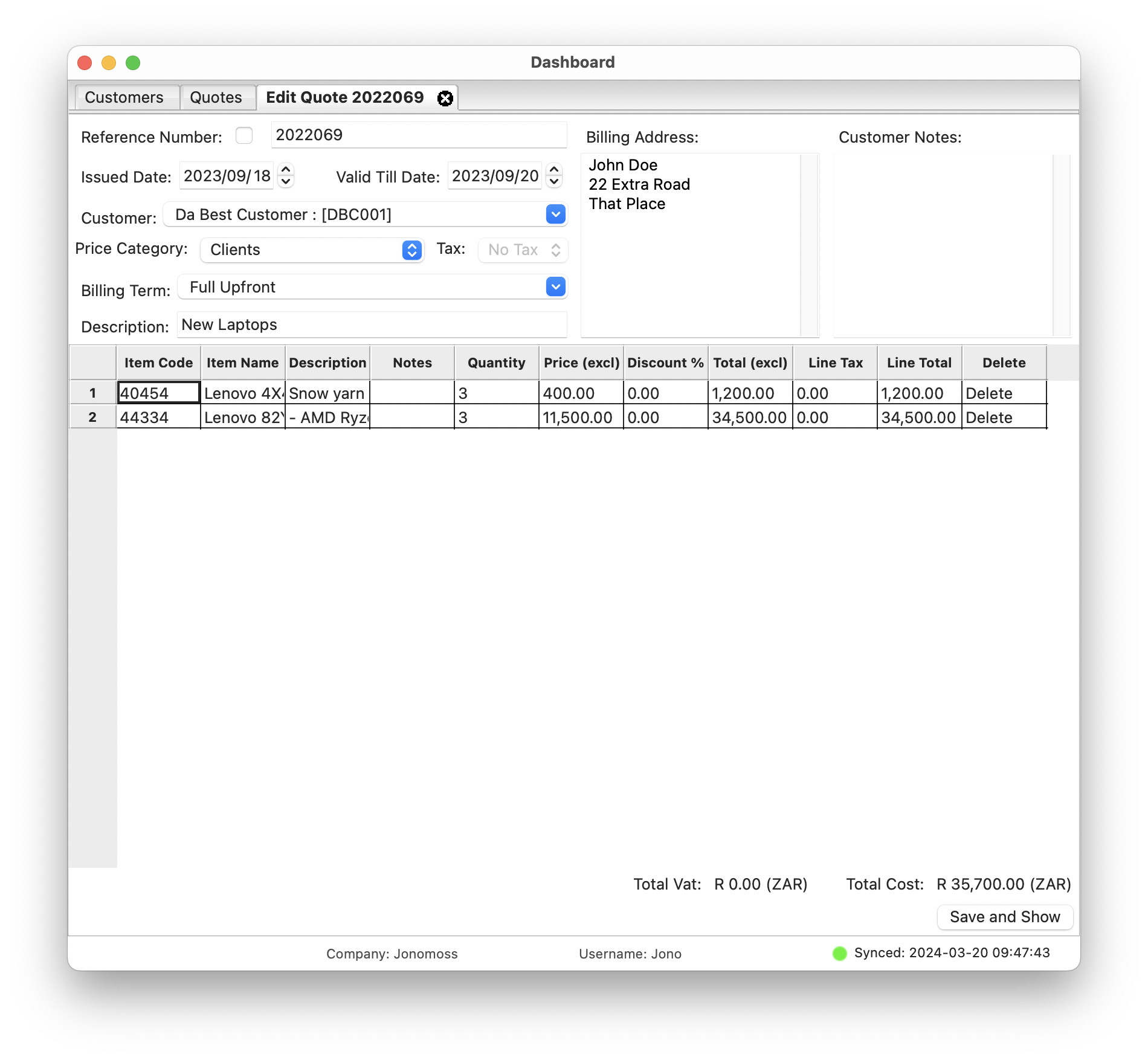Click the Valid Till Date field
1148x1060 pixels.
pyautogui.click(x=495, y=176)
